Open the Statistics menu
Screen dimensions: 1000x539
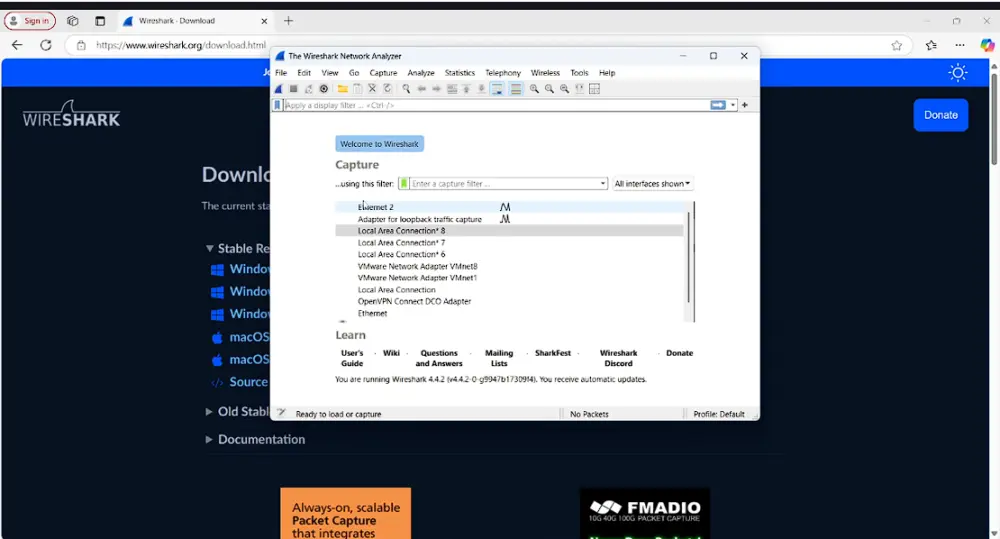coord(460,73)
